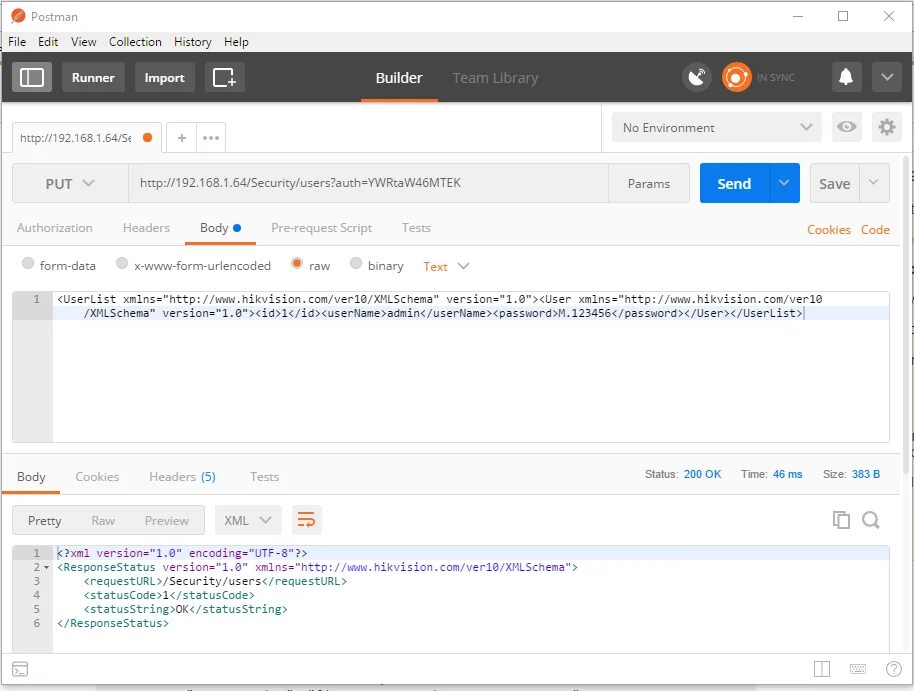
Task: Select binary body type
Action: coord(356,263)
